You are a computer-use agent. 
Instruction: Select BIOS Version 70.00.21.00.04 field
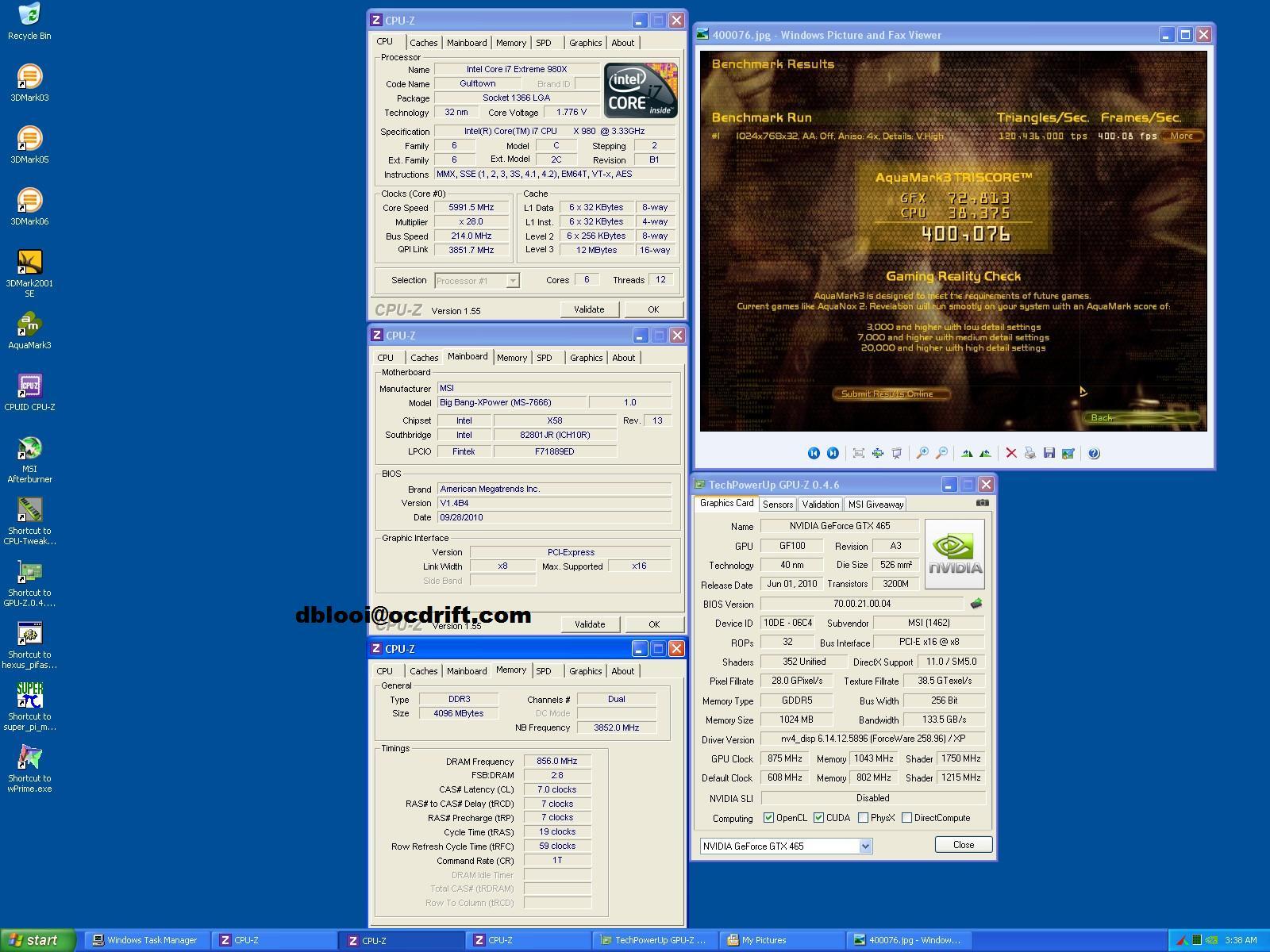(862, 604)
